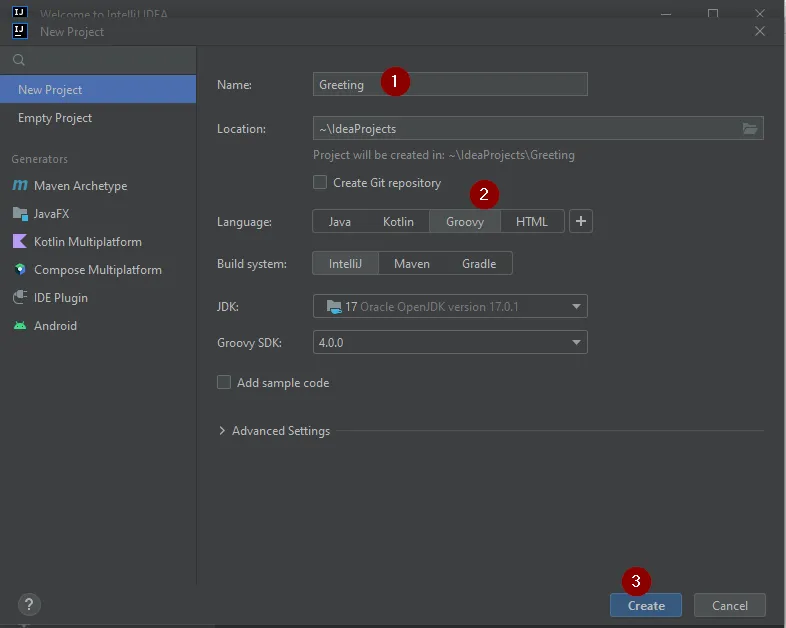
Task: Click into the project Name field
Action: point(490,85)
